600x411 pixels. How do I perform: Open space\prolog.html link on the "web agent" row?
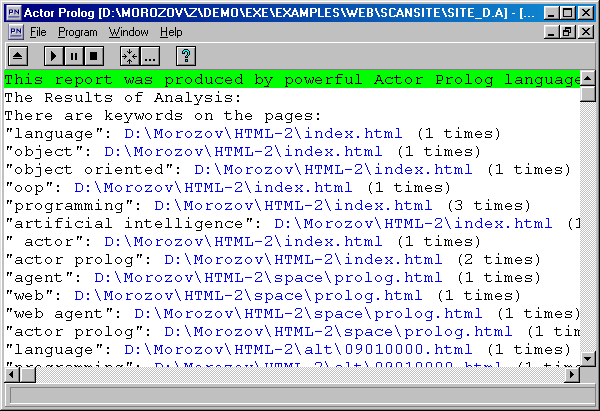308,313
